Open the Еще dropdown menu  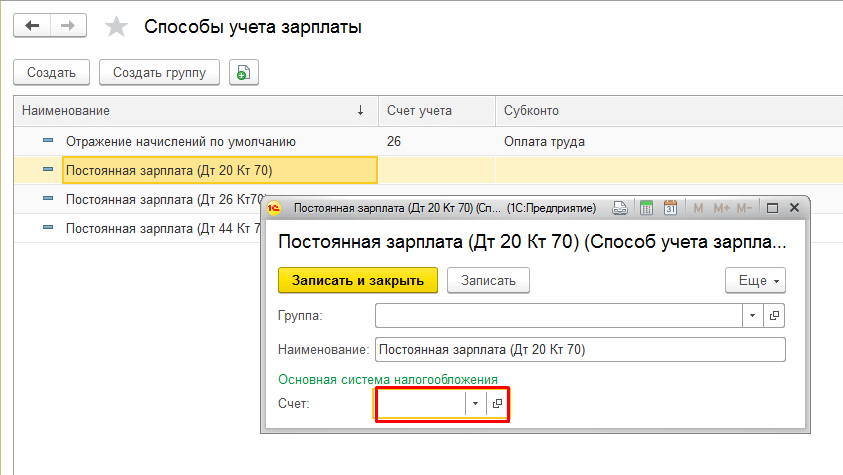tap(755, 280)
